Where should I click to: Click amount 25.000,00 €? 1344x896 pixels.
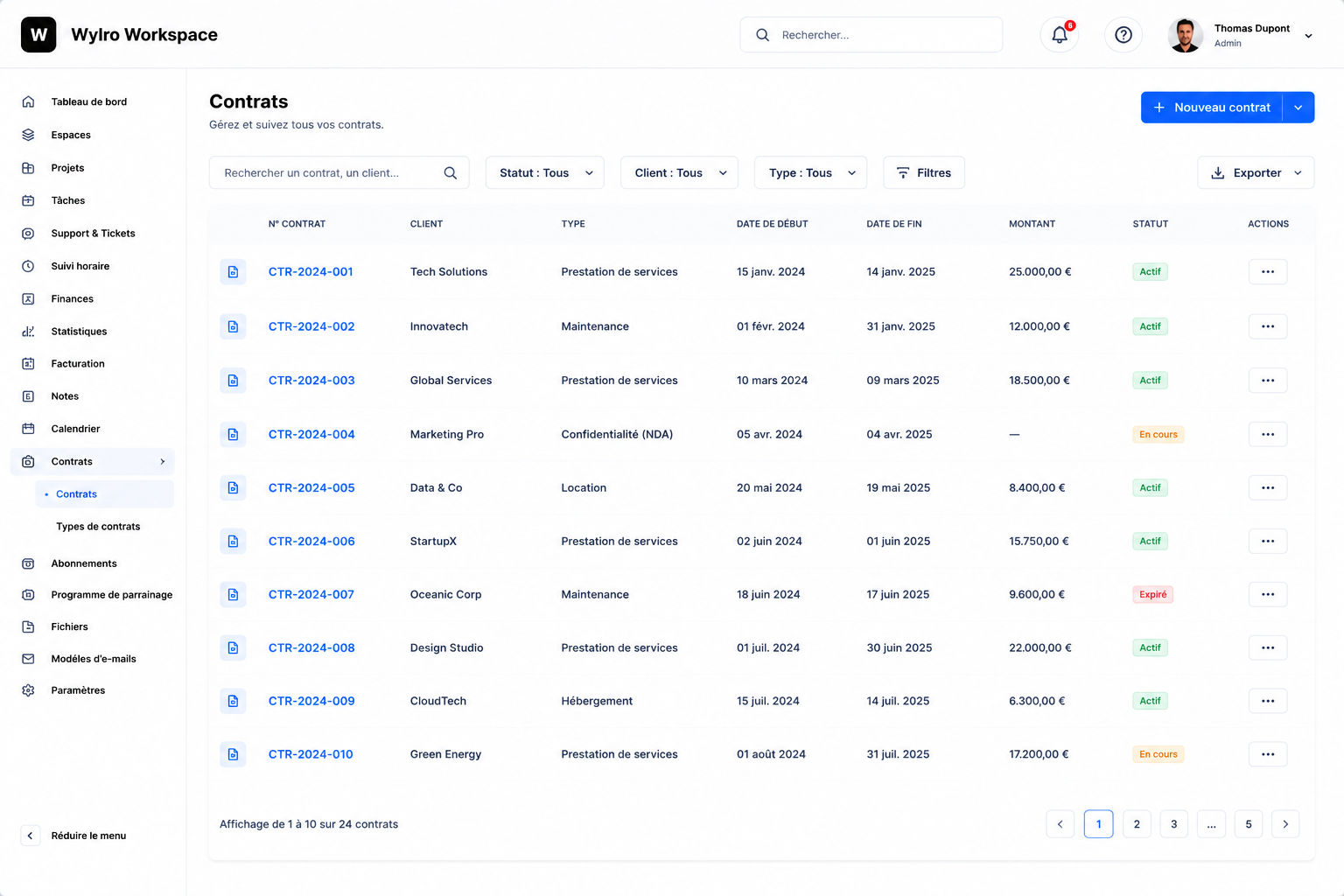tap(1039, 272)
